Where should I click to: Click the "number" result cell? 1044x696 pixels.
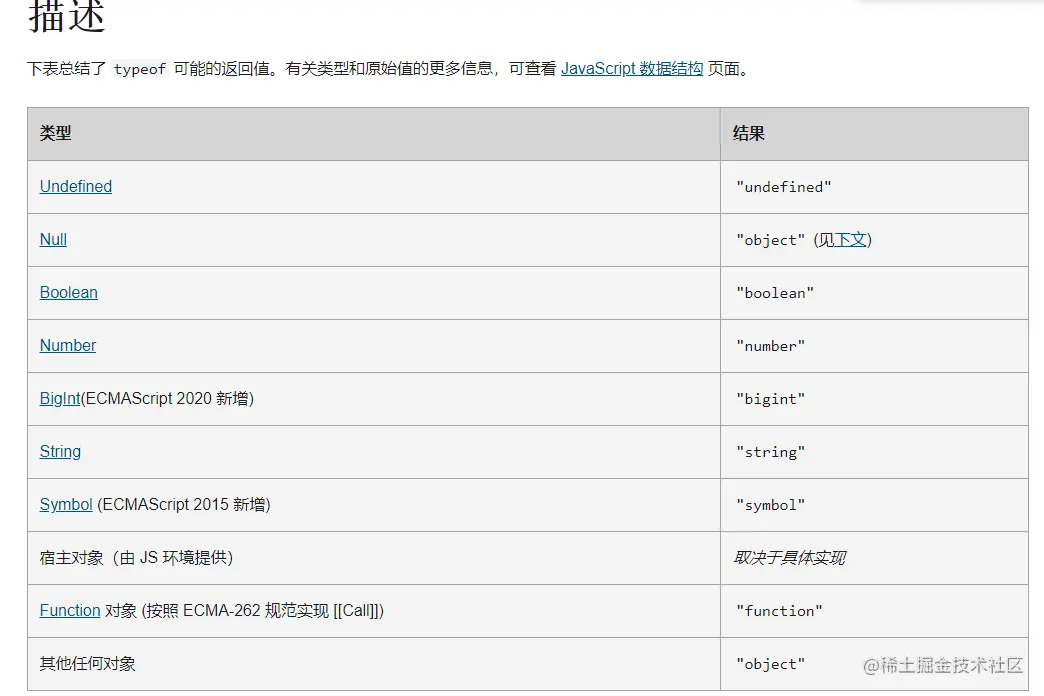click(874, 346)
